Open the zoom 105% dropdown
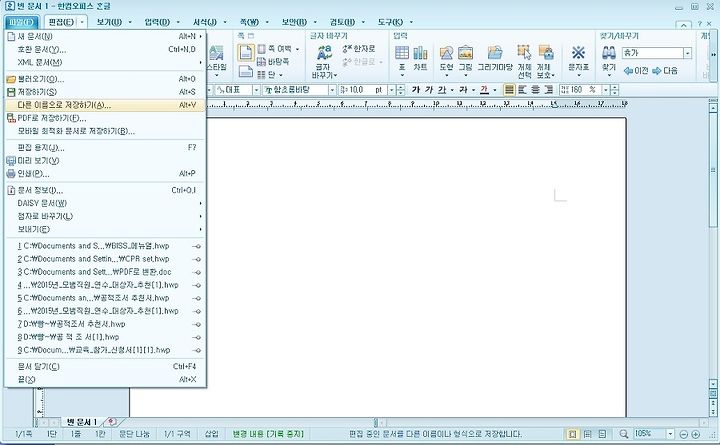This screenshot has width=720, height=445. click(x=670, y=434)
